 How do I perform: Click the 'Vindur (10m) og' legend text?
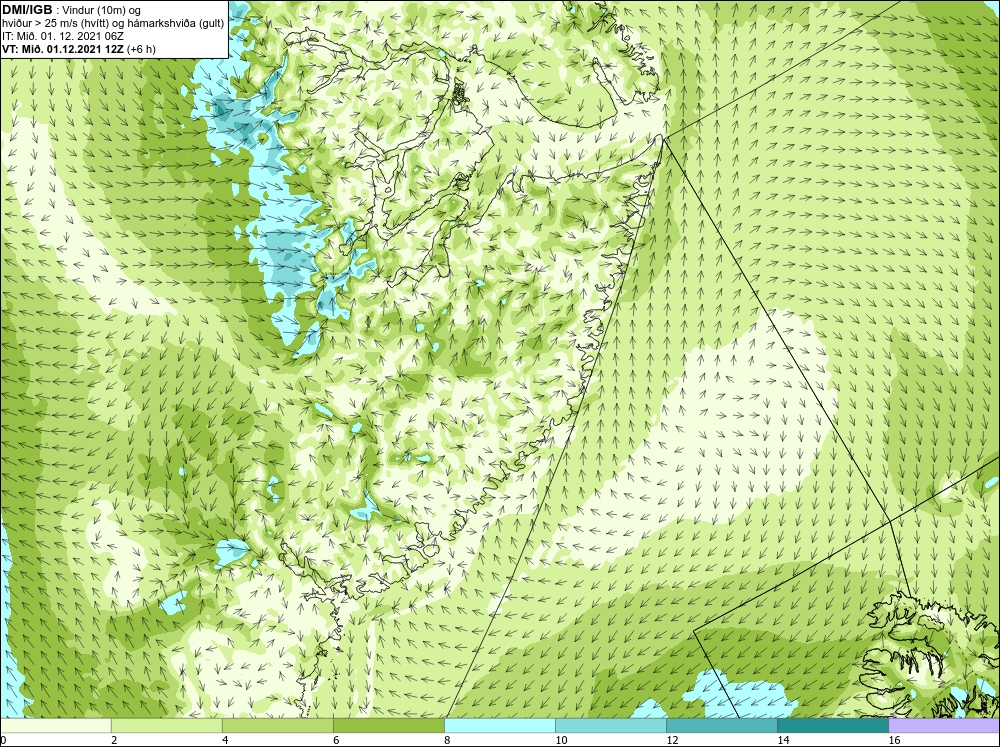click(102, 11)
